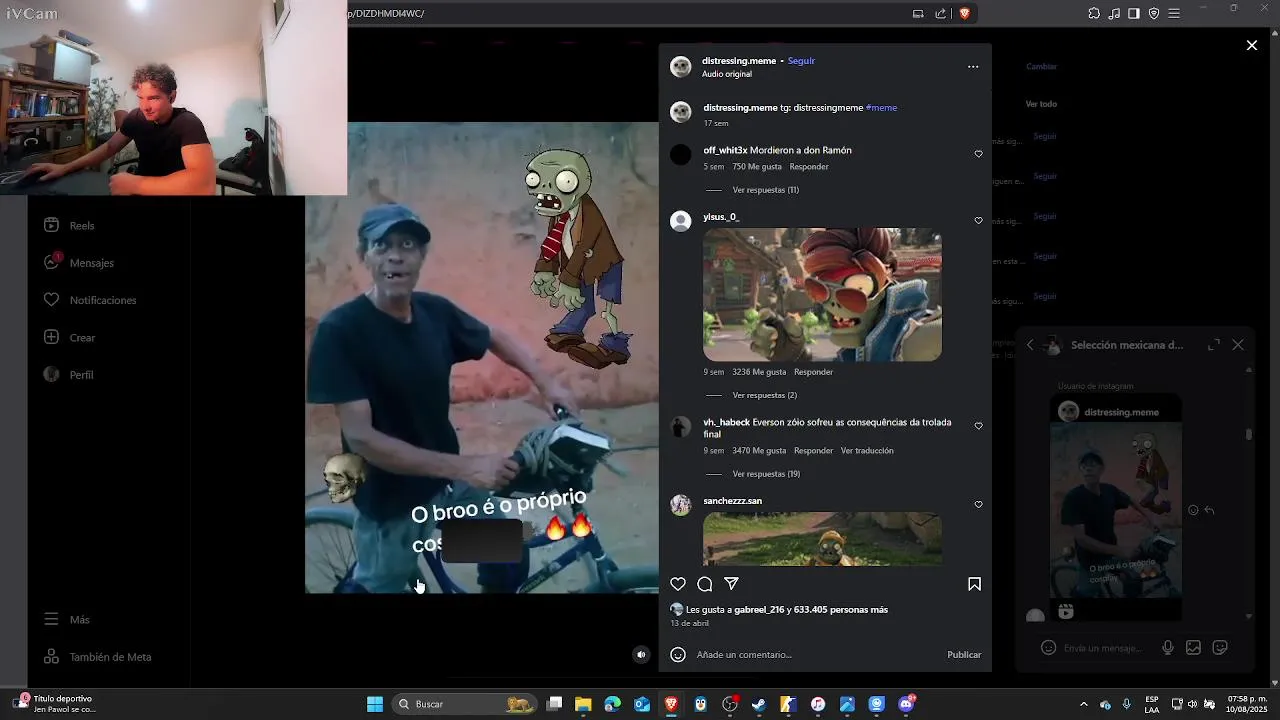Like vh_habeck's comment

coord(979,426)
